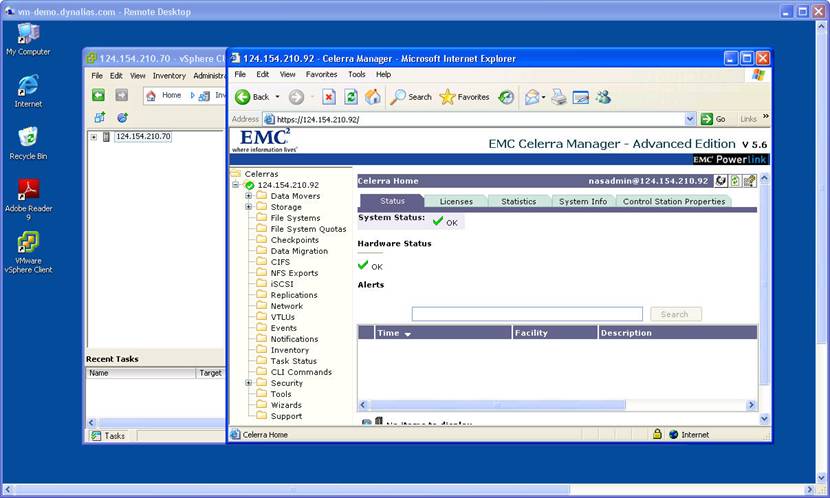Image resolution: width=830 pixels, height=498 pixels.
Task: Click vSphere Client forward arrow icon
Action: 122,95
